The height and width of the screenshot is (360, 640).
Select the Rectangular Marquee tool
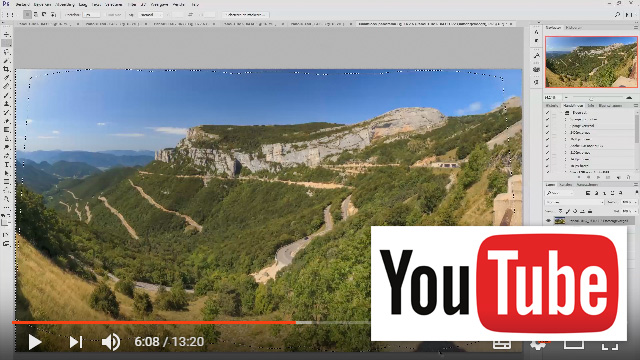[7, 43]
